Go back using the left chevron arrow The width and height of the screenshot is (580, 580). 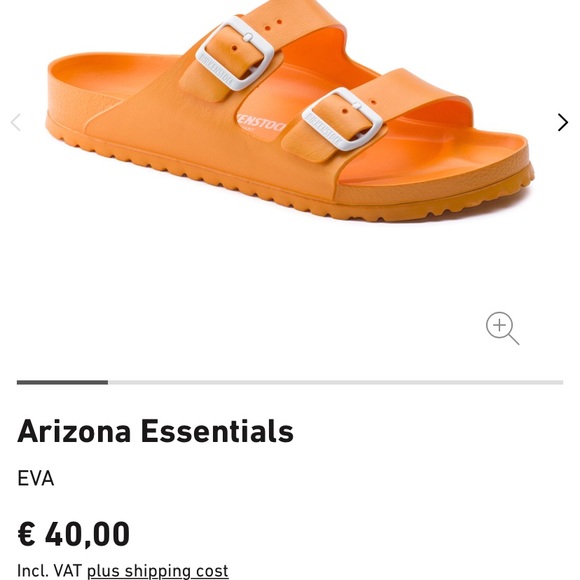16,122
